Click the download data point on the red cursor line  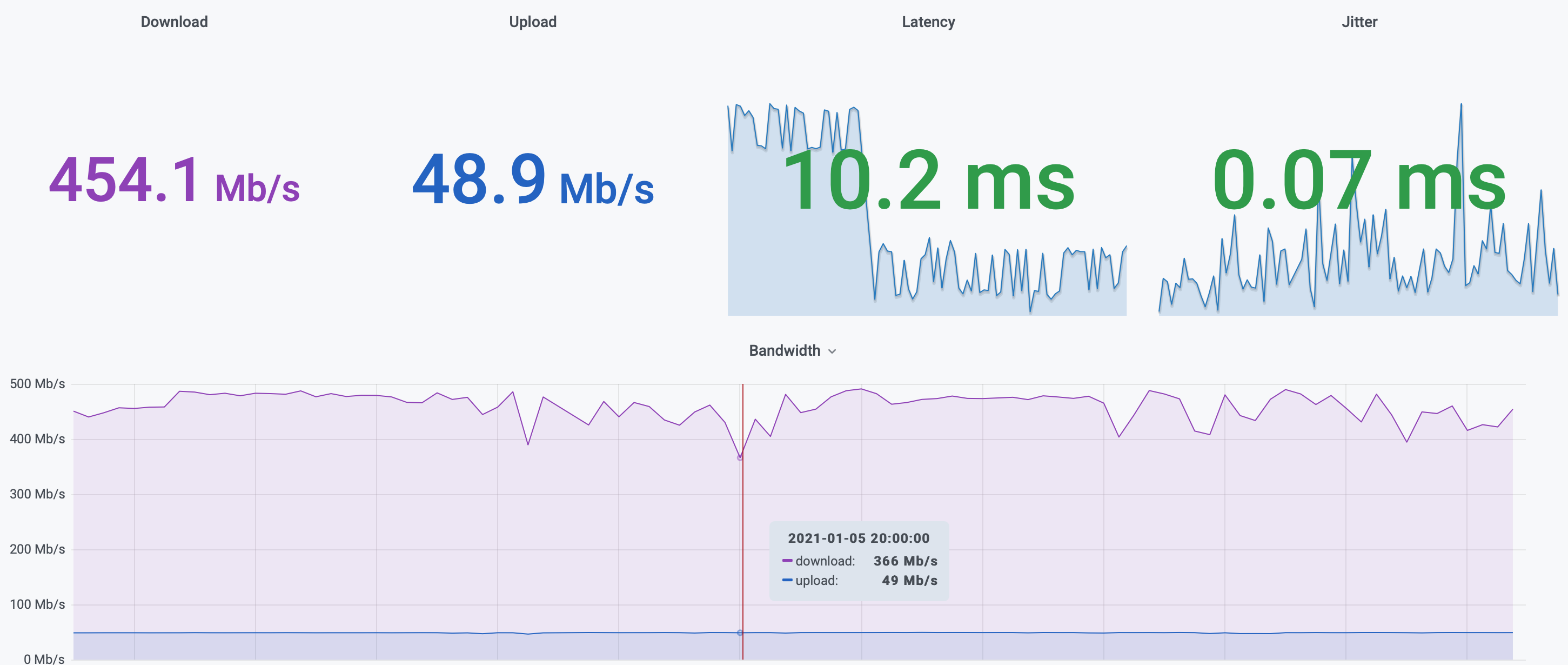coord(740,457)
